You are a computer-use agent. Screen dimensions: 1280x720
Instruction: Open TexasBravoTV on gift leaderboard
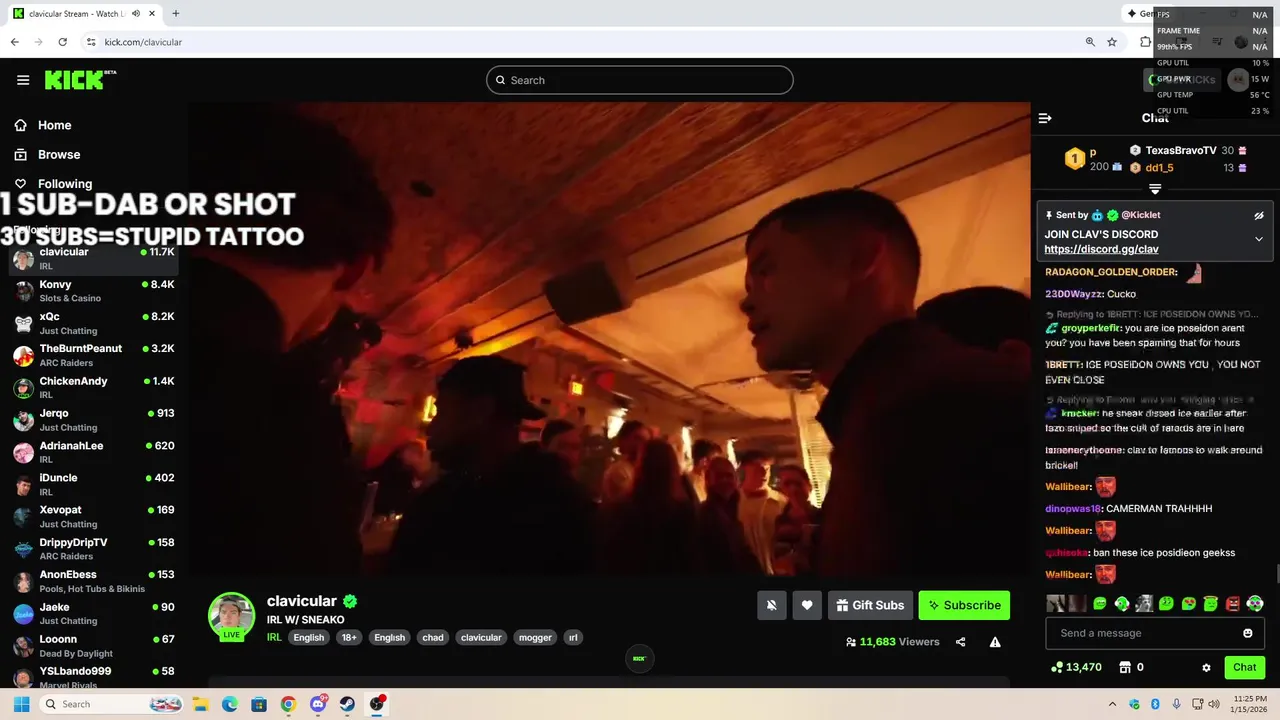[x=1181, y=151]
